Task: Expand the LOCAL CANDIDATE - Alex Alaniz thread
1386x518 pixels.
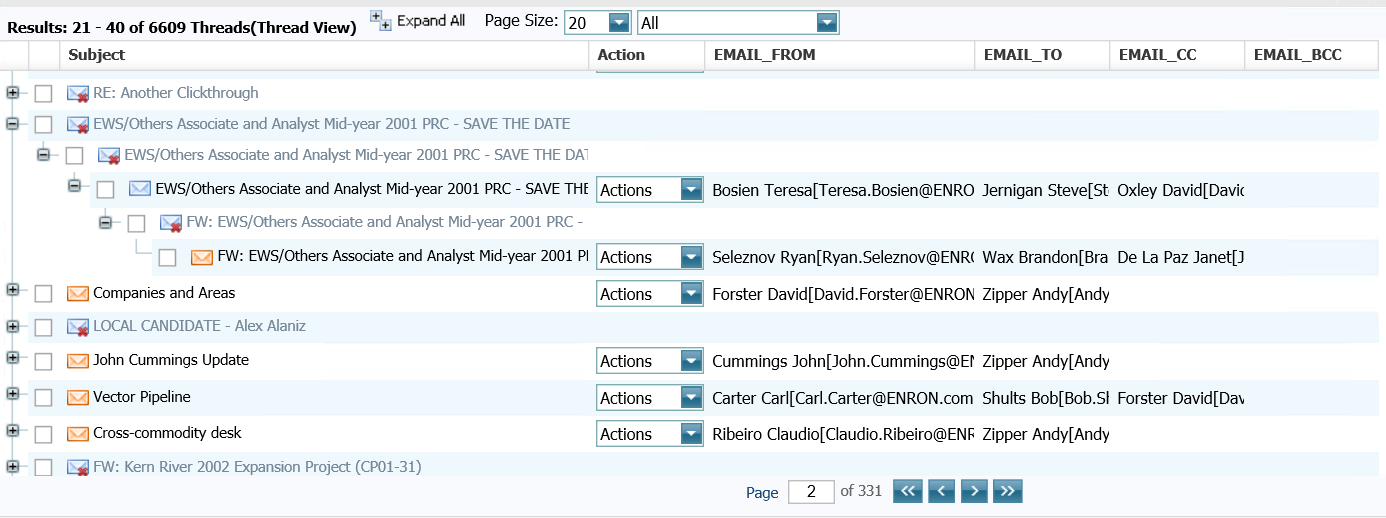Action: (x=13, y=326)
